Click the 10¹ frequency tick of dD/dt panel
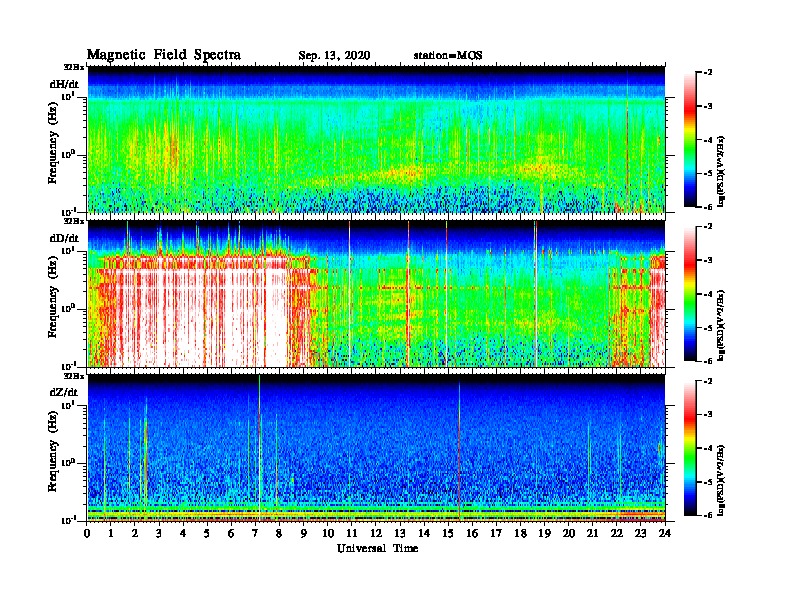The image size is (792, 612). (x=68, y=250)
